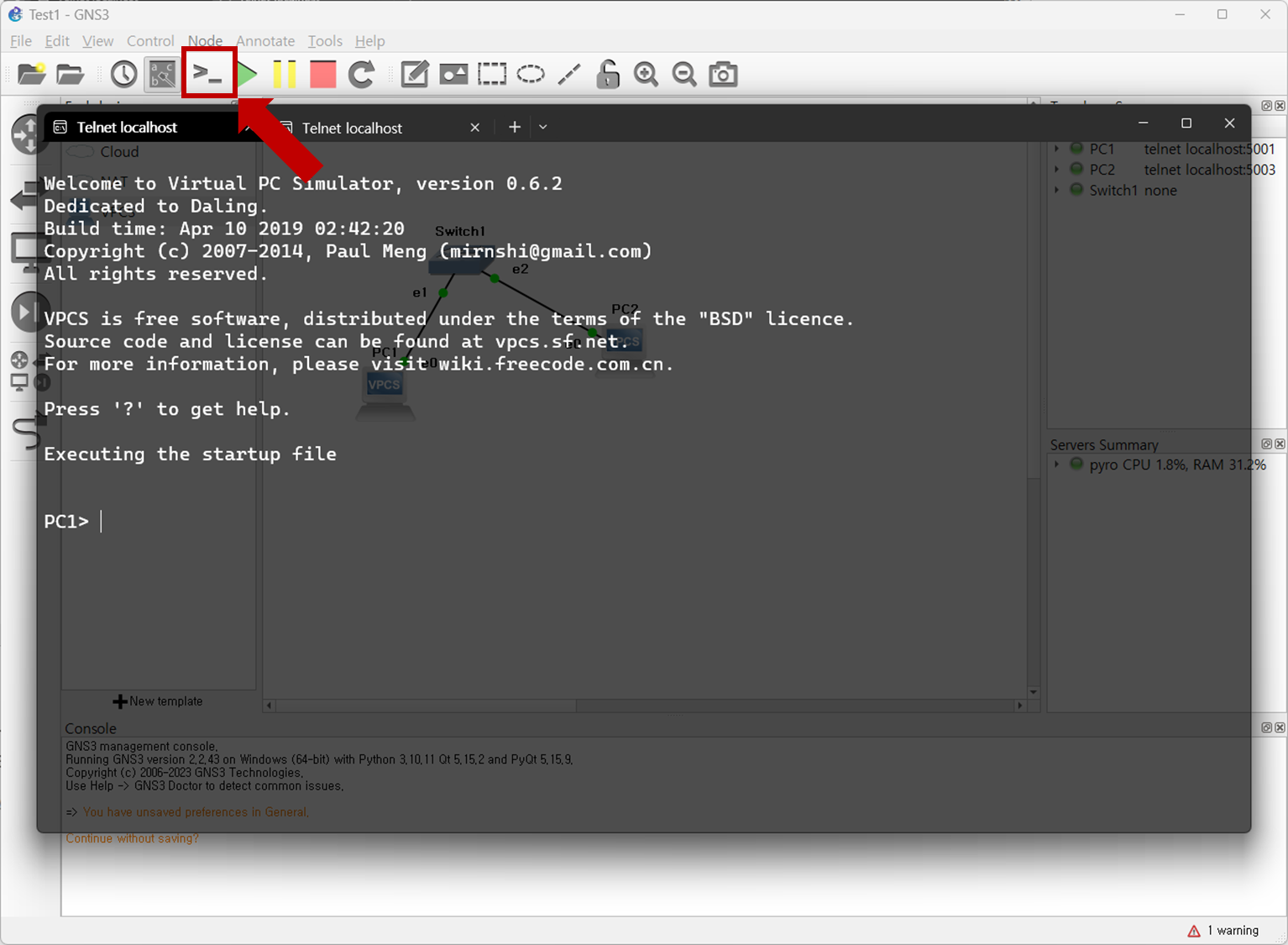The height and width of the screenshot is (945, 1288).
Task: Open the Edit menu
Action: coord(57,41)
